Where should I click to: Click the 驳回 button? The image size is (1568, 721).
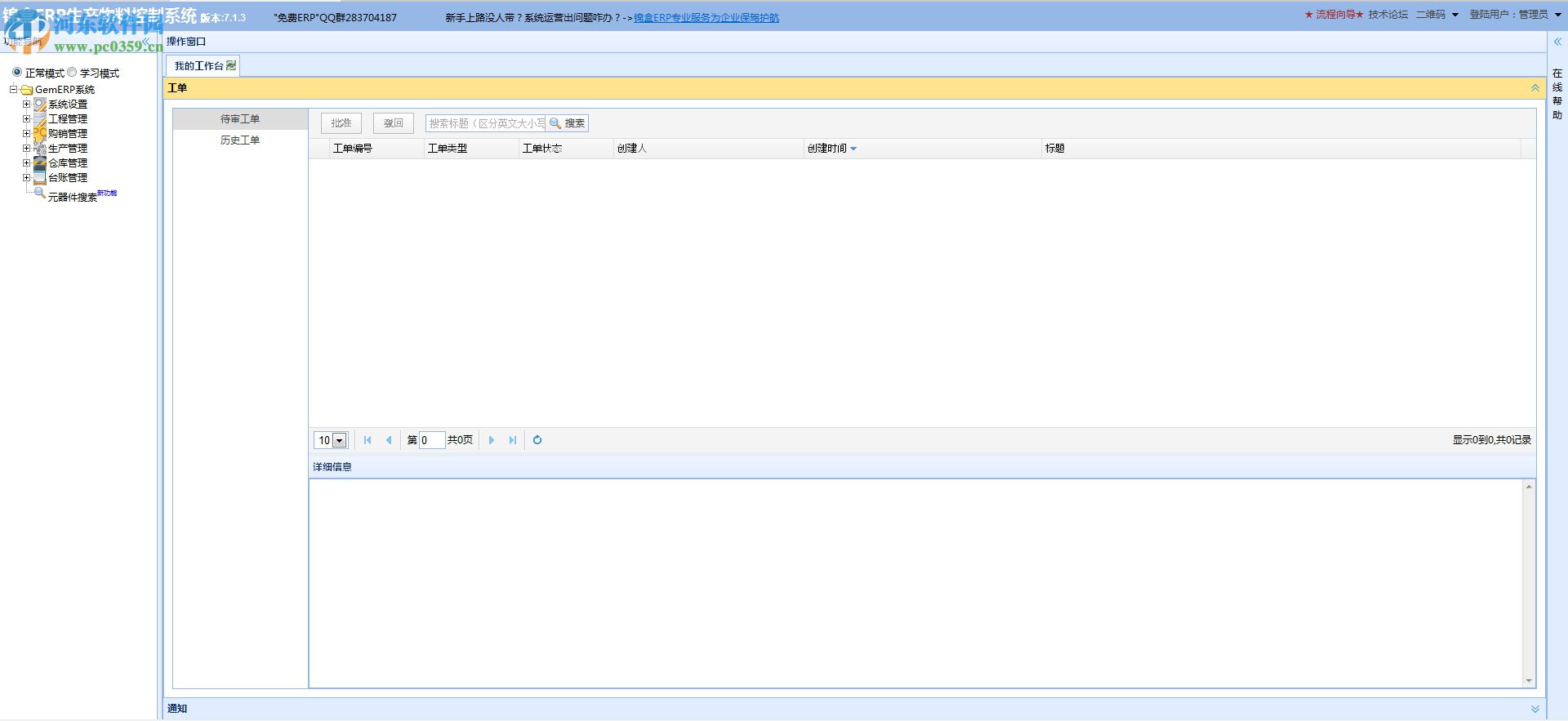tap(394, 123)
